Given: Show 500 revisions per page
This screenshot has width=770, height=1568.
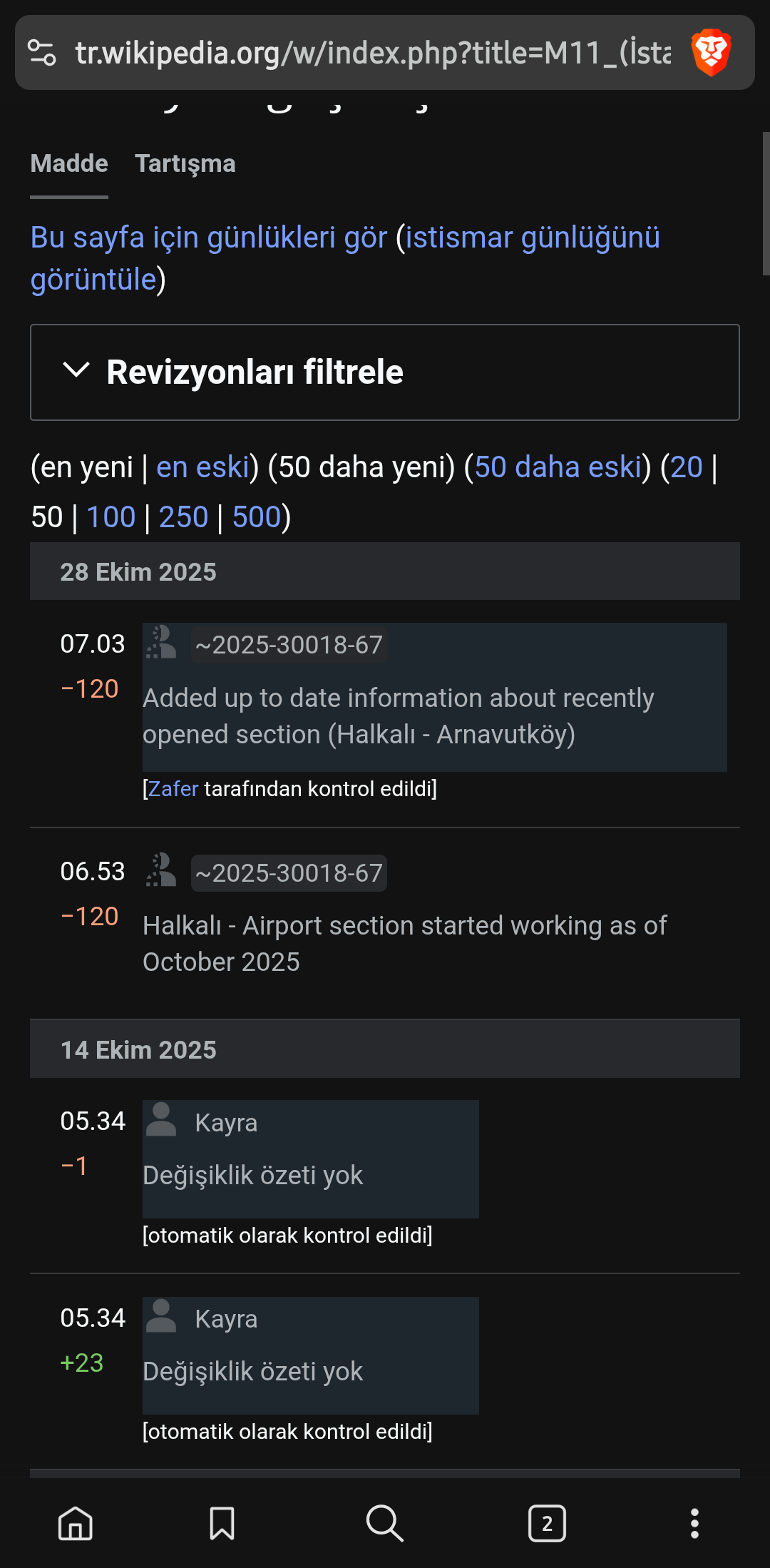Looking at the screenshot, I should tap(258, 516).
